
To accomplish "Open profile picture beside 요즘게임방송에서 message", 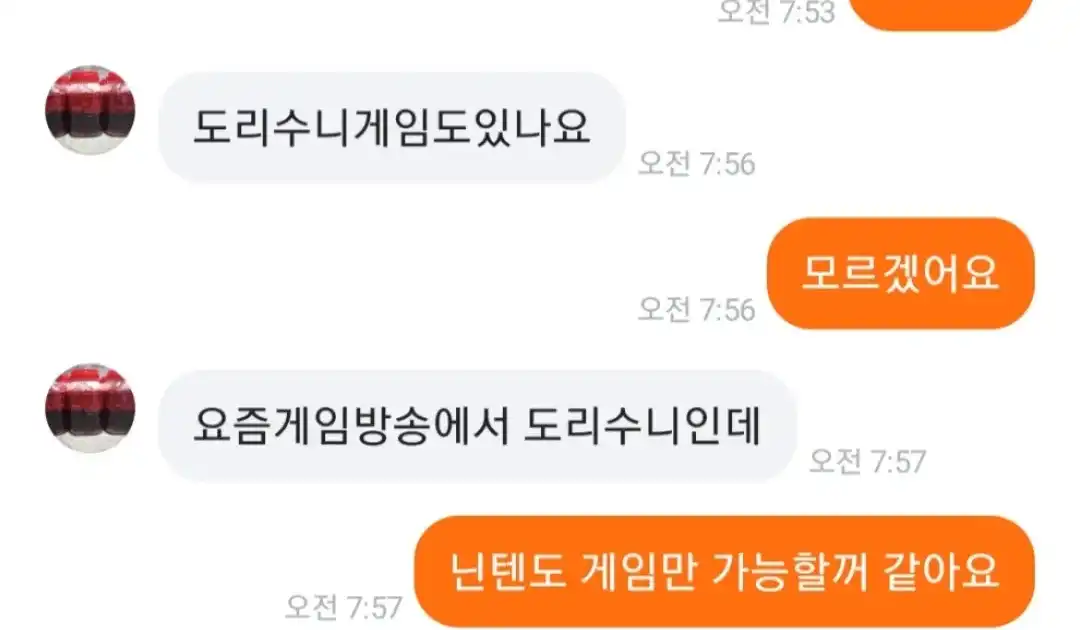I will [90, 408].
